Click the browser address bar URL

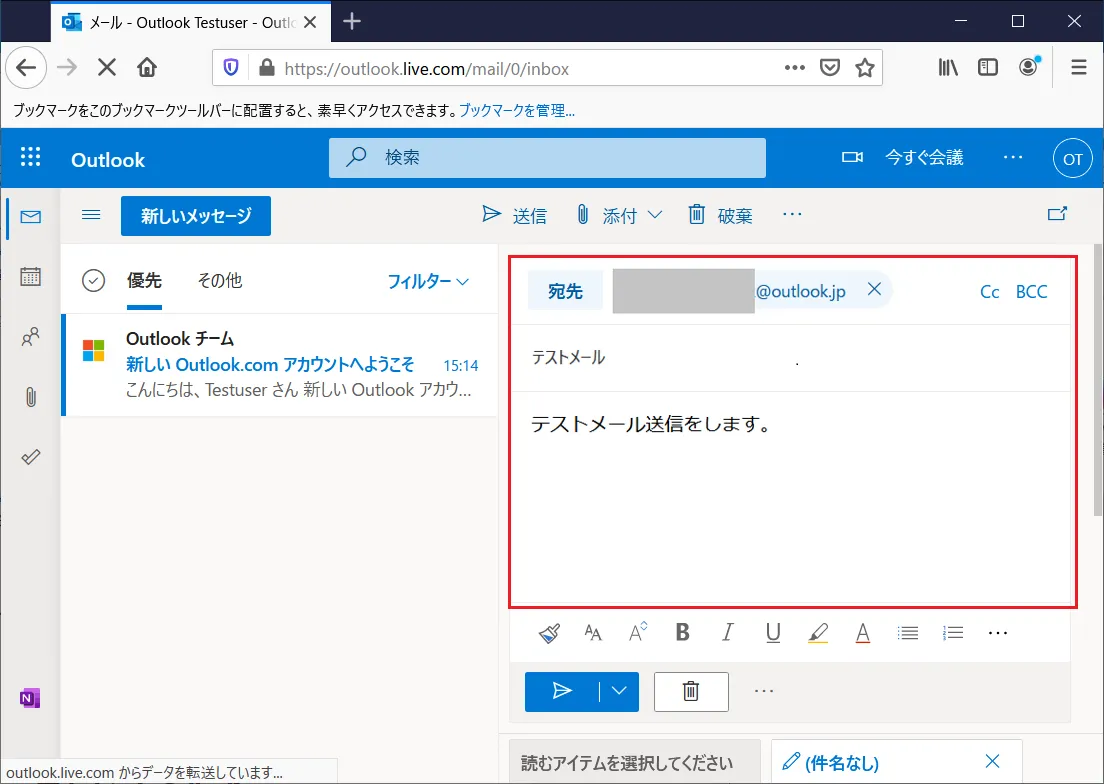(427, 69)
